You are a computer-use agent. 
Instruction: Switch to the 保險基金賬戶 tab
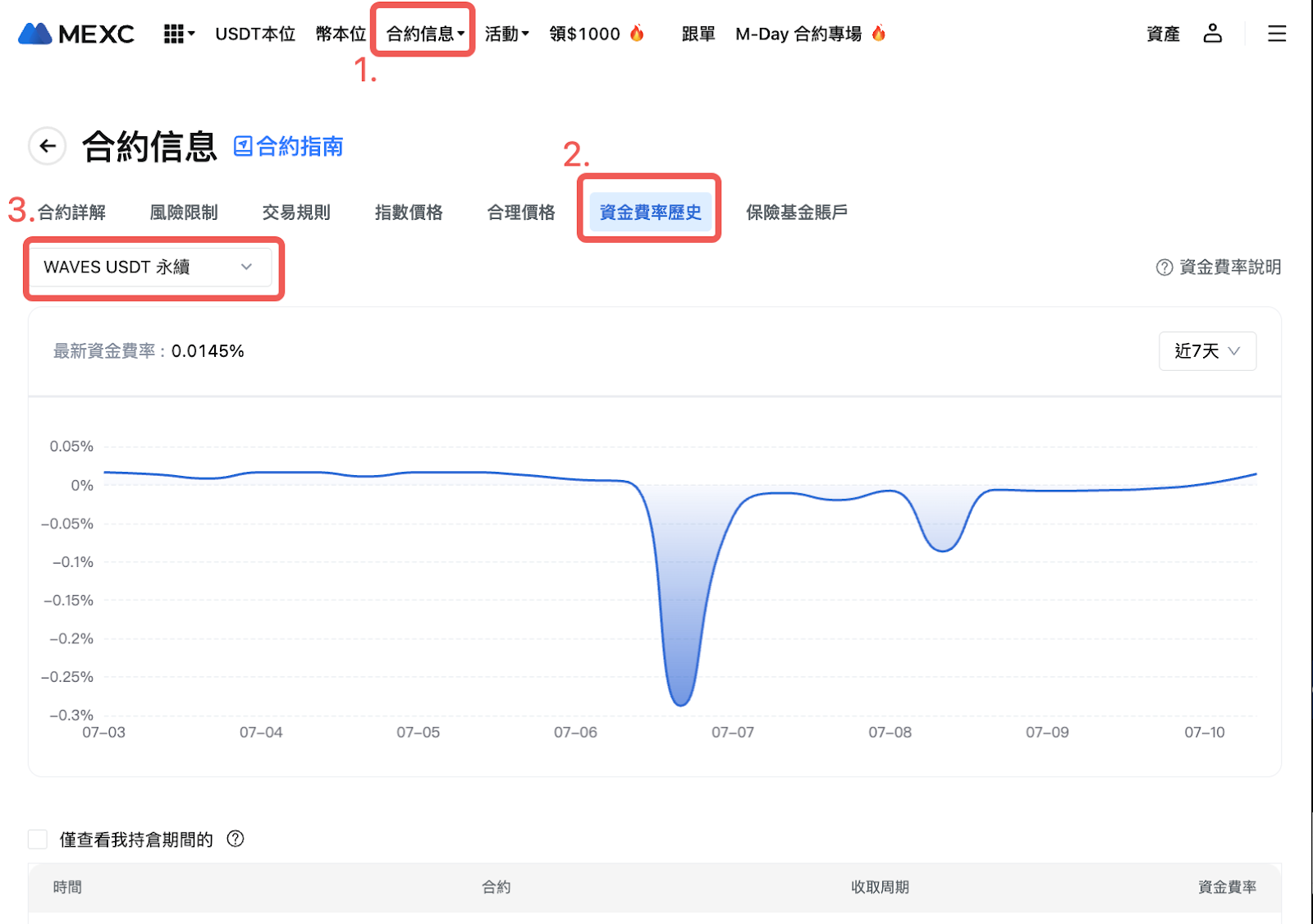click(796, 213)
